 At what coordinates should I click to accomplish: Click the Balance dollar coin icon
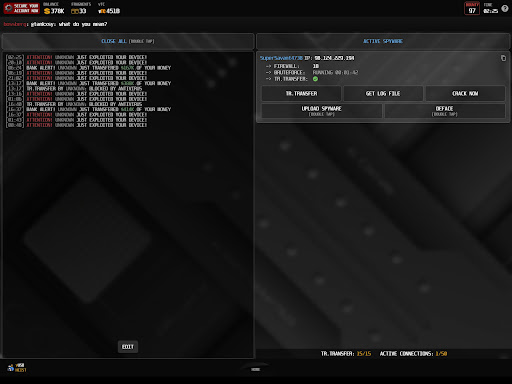(47, 11)
